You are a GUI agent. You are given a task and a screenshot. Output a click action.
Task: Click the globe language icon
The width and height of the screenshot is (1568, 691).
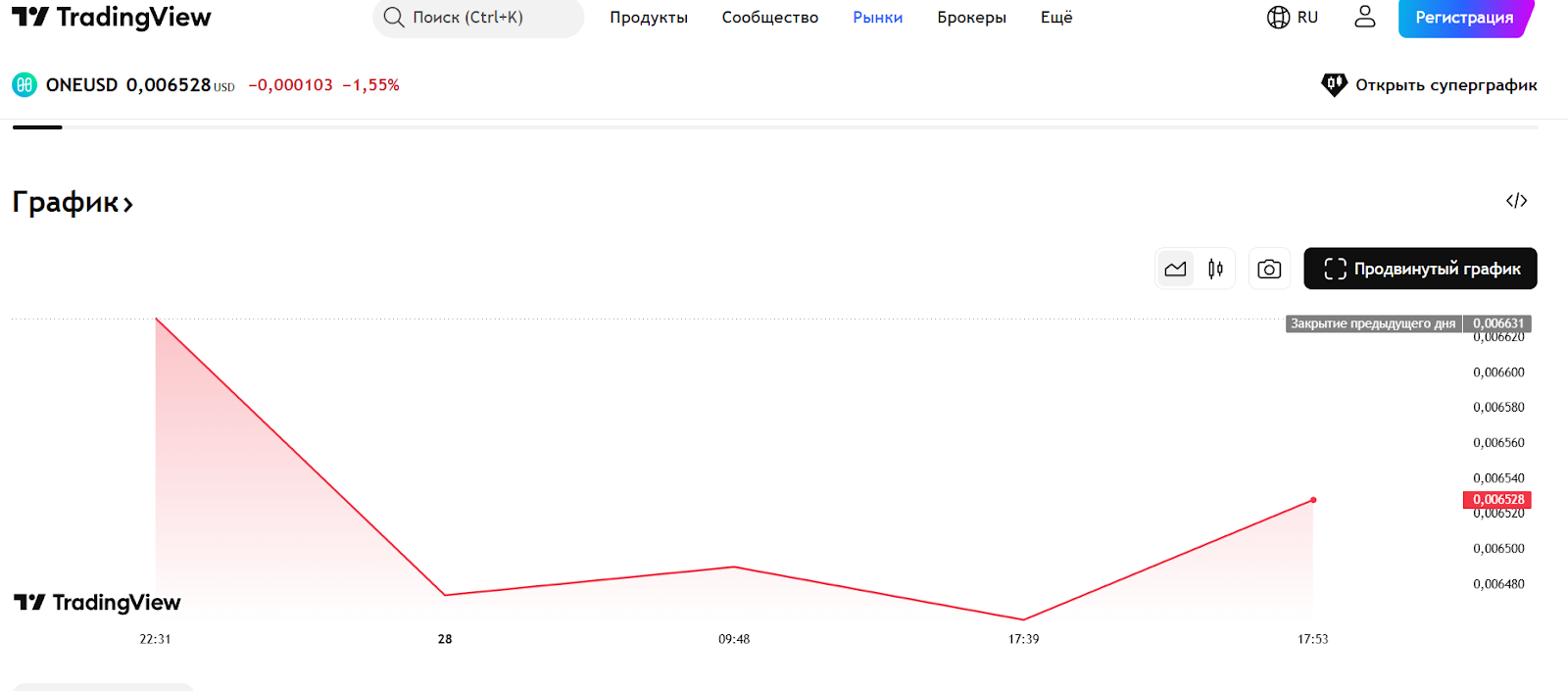(x=1278, y=18)
